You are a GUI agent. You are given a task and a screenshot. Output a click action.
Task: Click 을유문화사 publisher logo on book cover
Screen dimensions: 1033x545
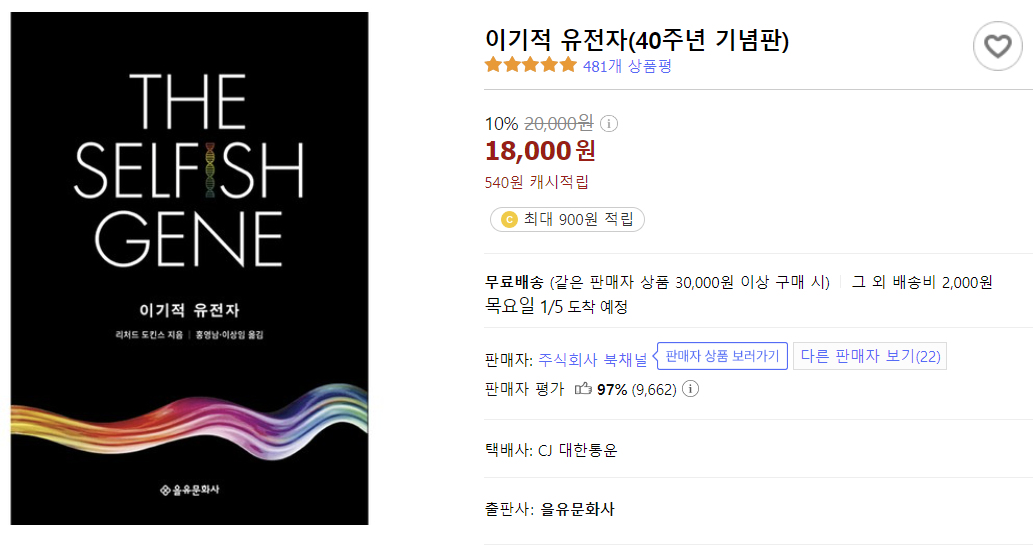click(x=189, y=489)
